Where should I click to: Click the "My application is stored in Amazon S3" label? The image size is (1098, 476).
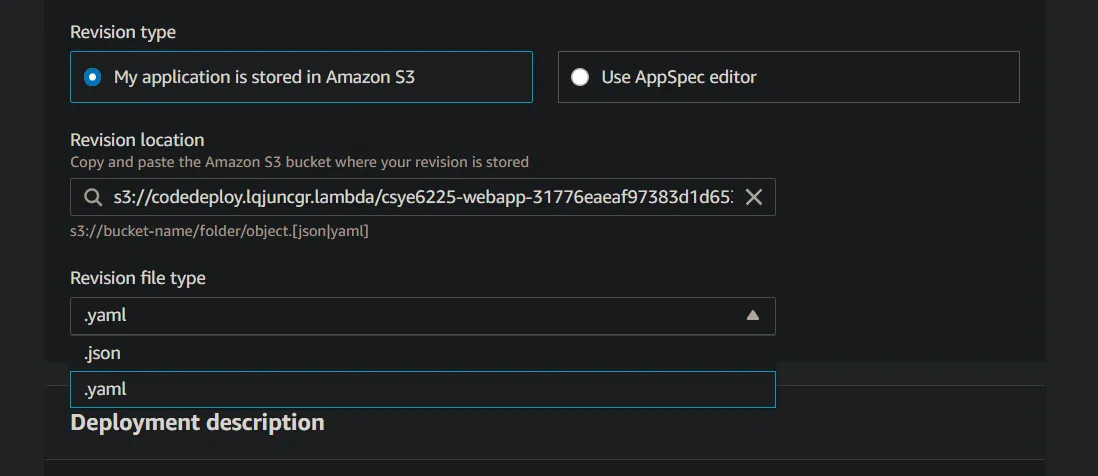tap(264, 77)
